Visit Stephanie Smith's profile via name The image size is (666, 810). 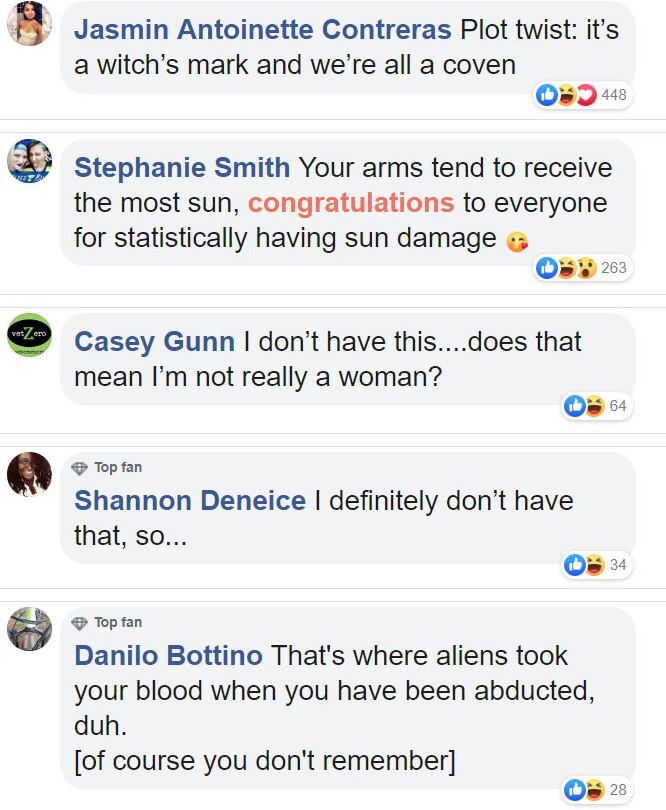[182, 168]
